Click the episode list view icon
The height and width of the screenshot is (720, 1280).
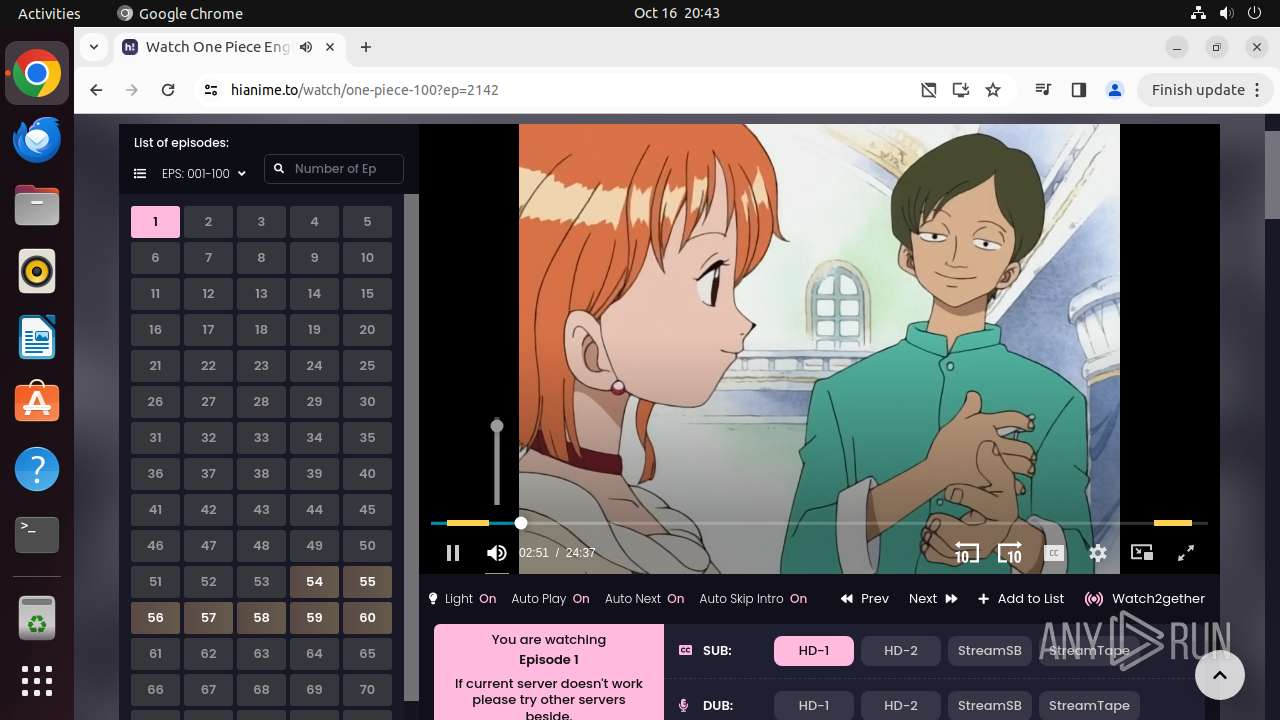[x=140, y=174]
